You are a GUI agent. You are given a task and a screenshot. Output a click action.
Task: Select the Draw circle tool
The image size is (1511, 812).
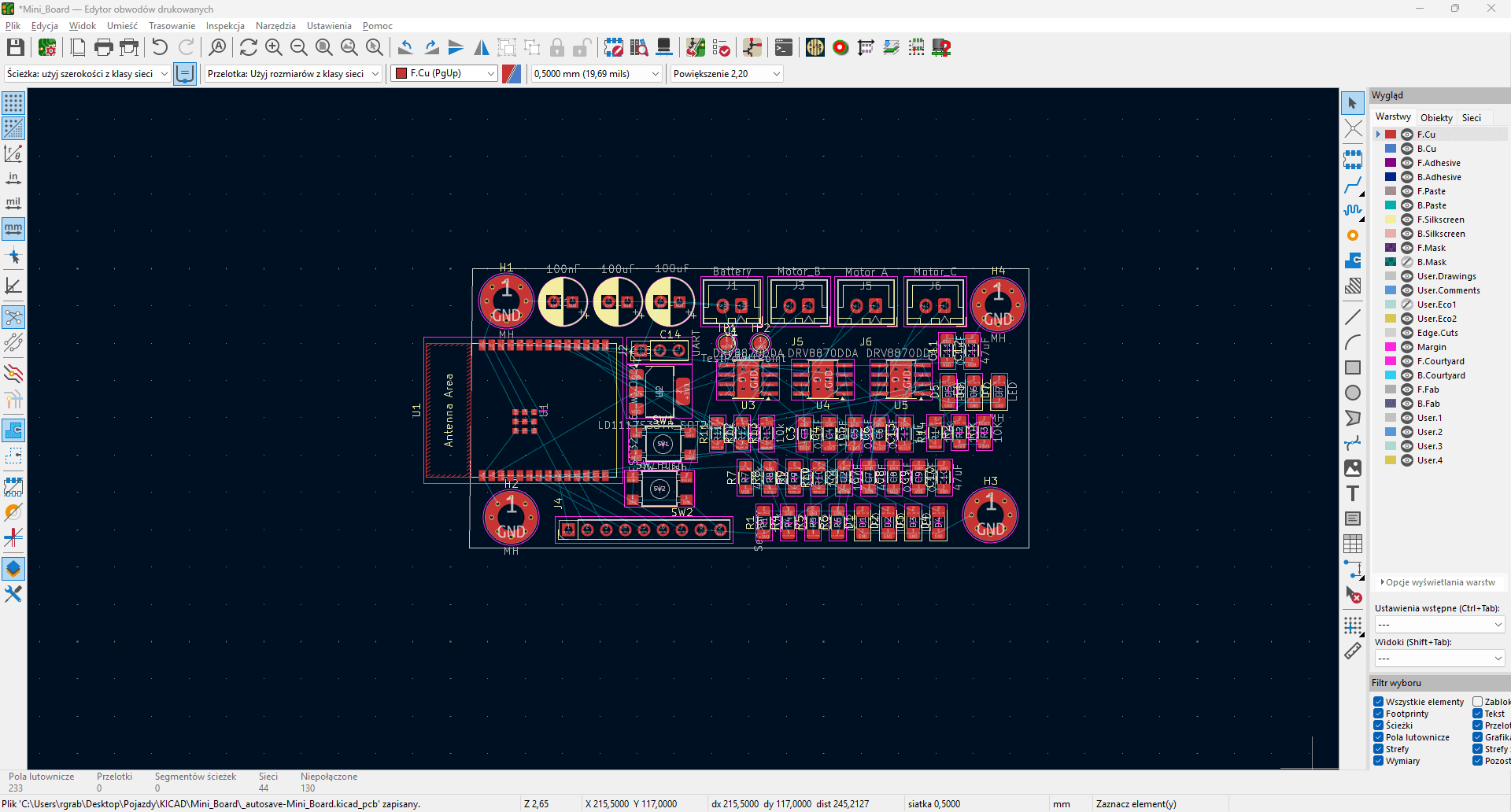tap(1352, 393)
